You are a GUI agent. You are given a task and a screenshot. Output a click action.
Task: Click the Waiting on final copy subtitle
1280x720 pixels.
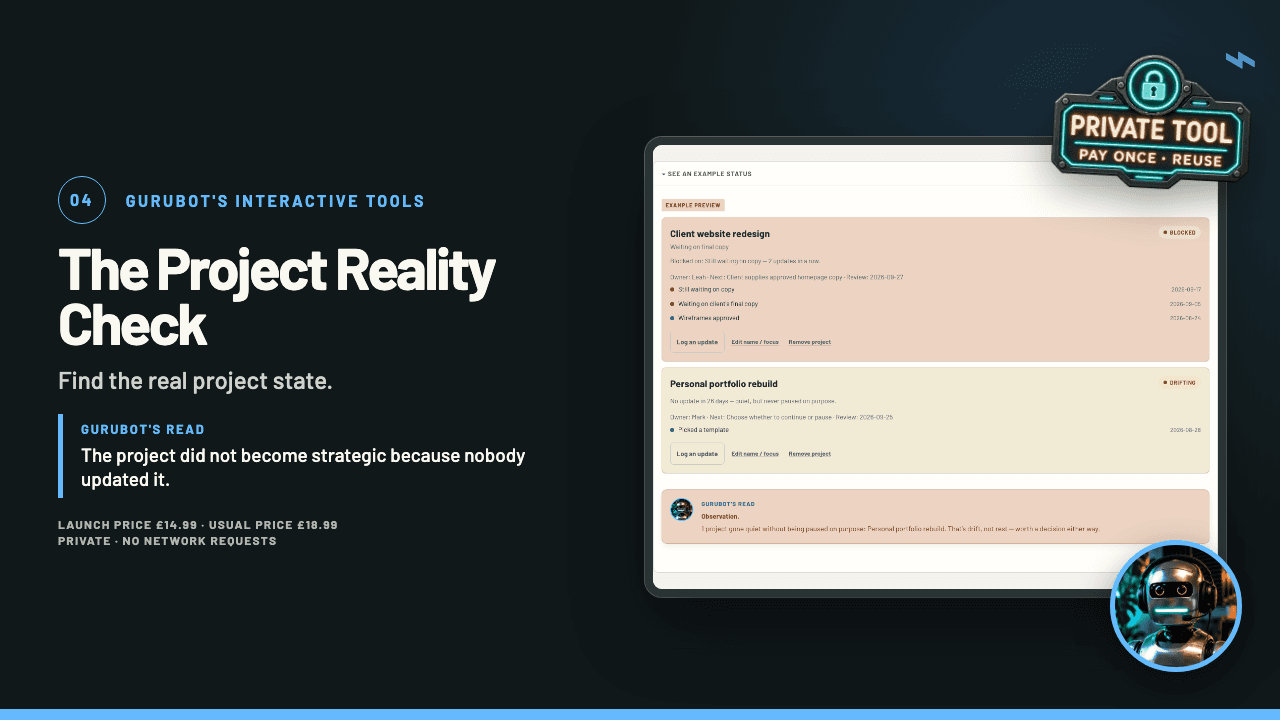[700, 246]
